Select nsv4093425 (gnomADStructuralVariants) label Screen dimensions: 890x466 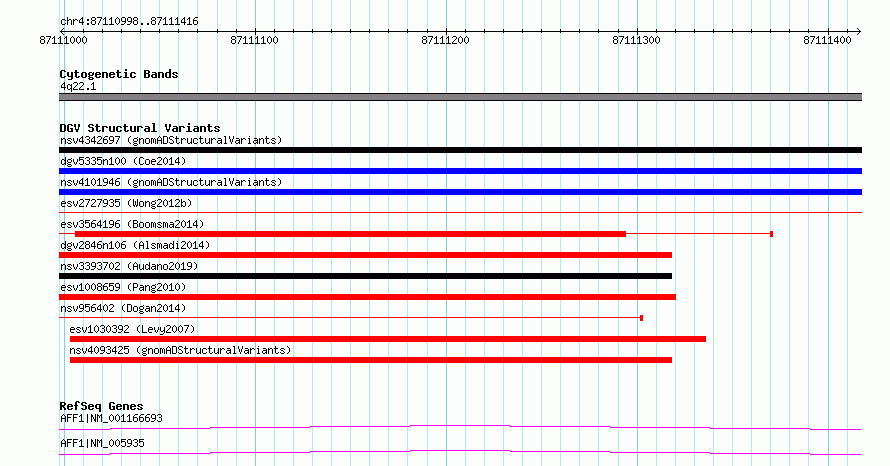[x=180, y=350]
